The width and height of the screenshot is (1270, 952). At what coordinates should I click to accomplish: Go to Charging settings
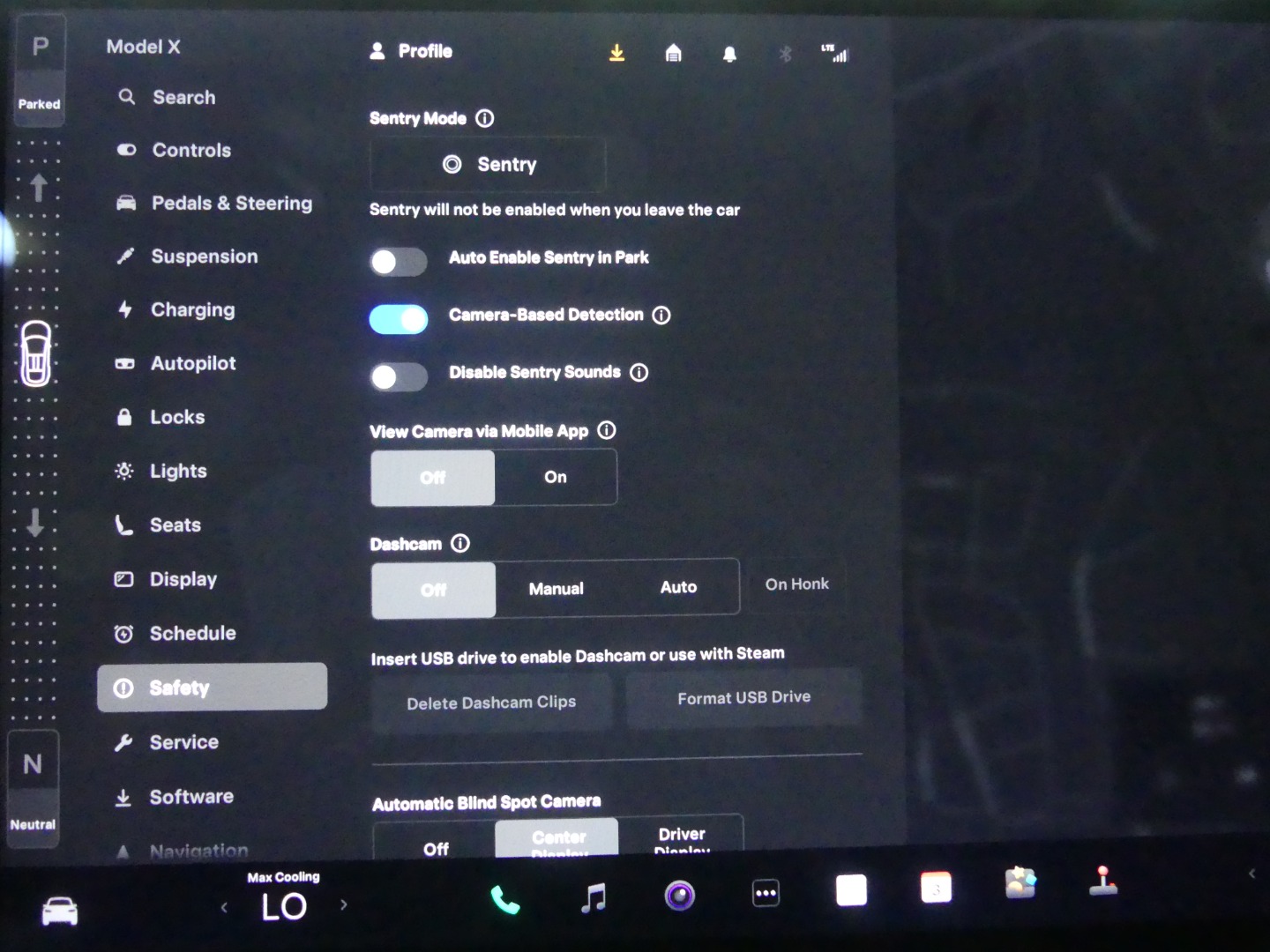192,309
